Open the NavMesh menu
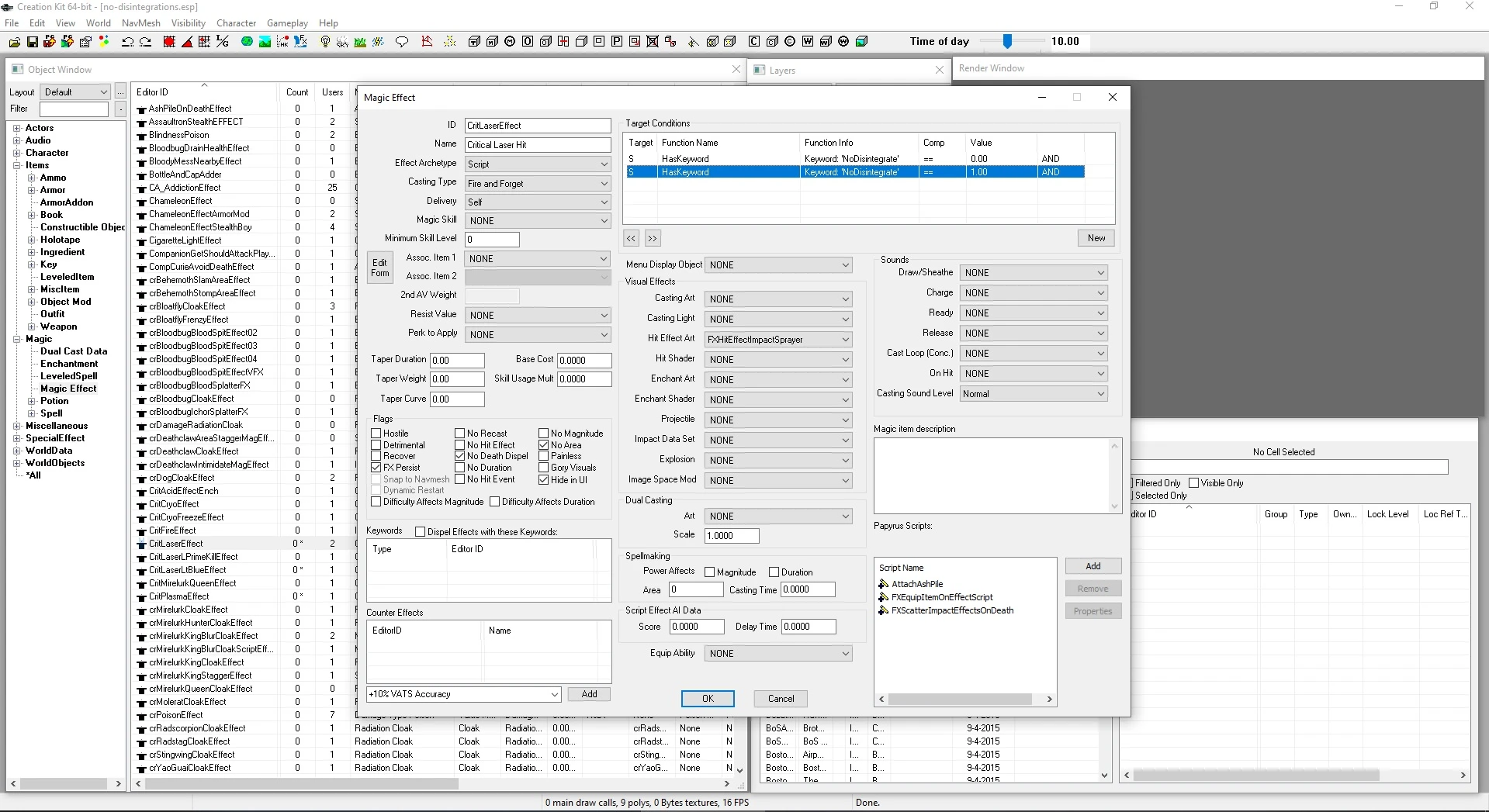This screenshot has height=812, width=1489. coord(140,23)
